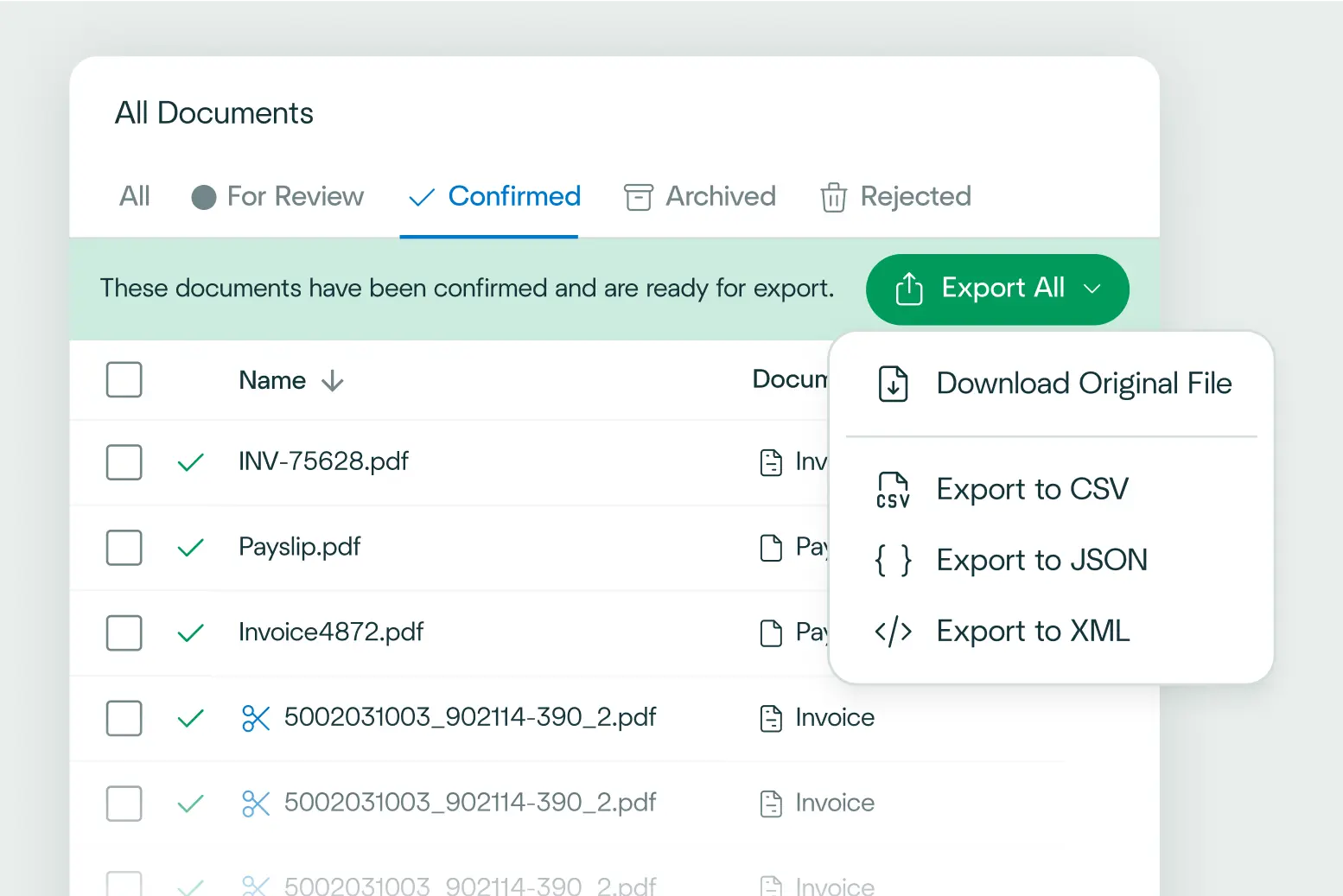Screen dimensions: 1343x896
Task: Check the select-all checkbox in the table header
Action: [x=124, y=379]
